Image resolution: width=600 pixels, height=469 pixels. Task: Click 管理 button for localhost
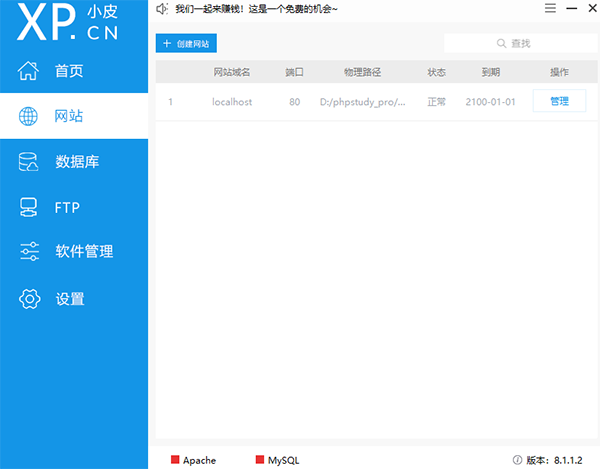[x=559, y=101]
